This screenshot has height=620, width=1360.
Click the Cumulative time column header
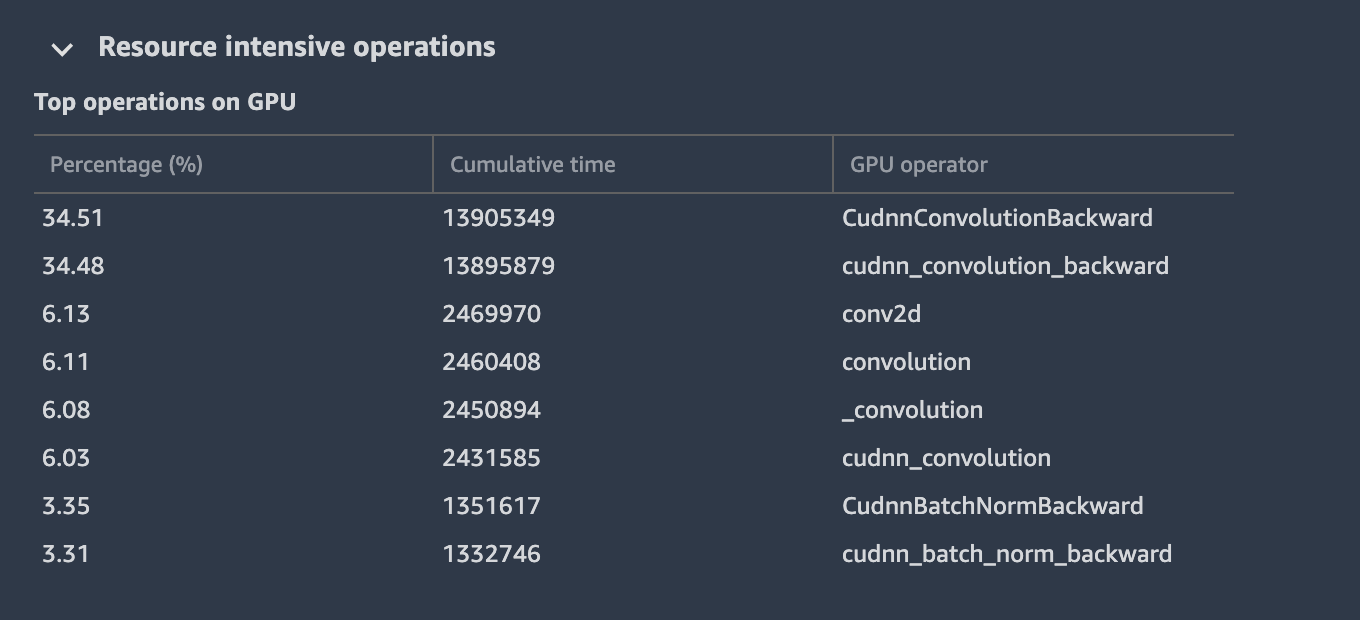[x=532, y=165]
